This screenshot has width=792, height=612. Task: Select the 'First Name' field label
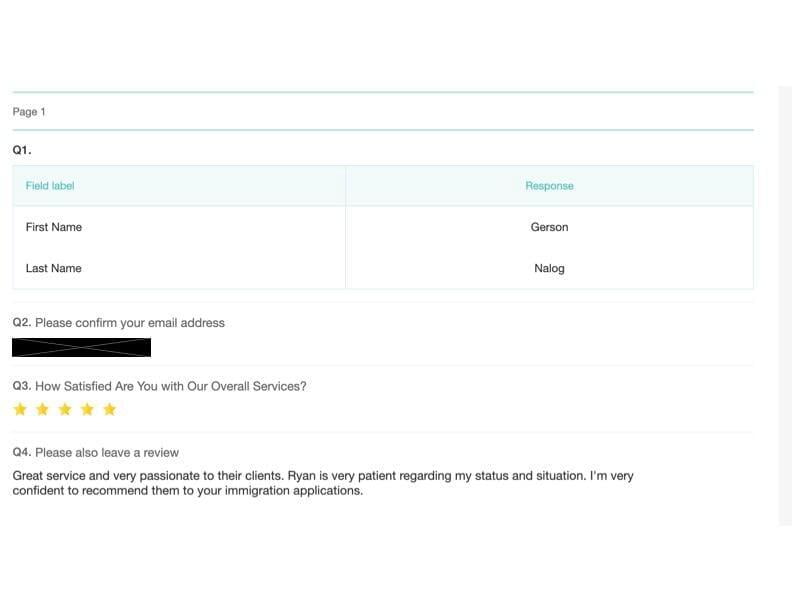pyautogui.click(x=54, y=227)
